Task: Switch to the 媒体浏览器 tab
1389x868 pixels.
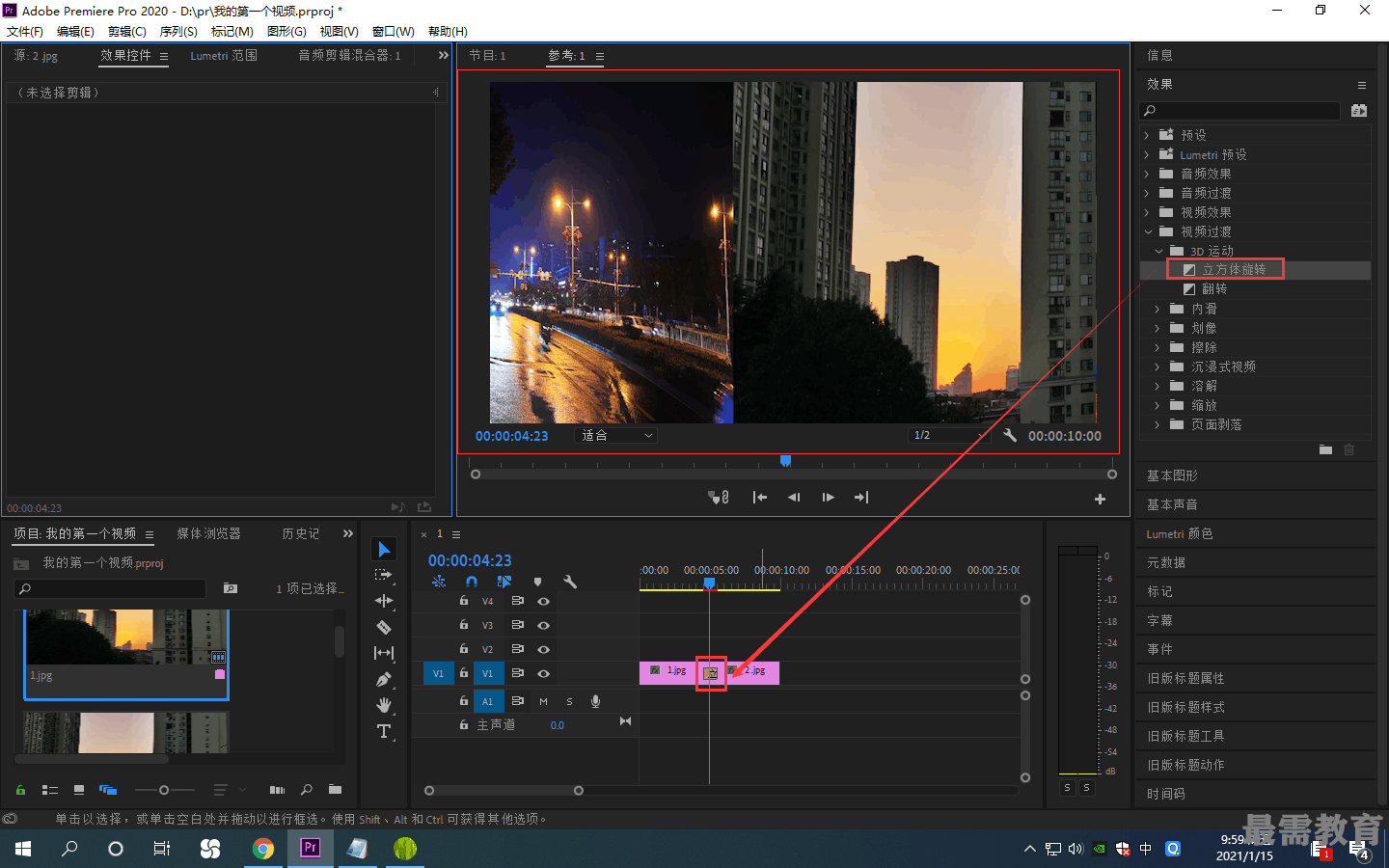Action: click(208, 533)
